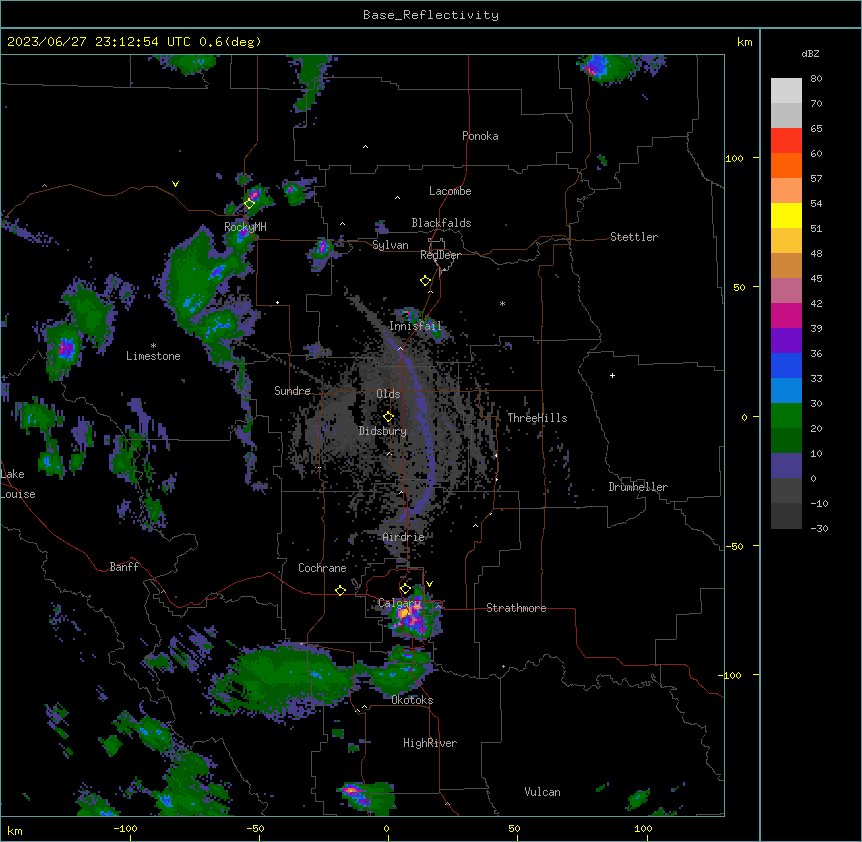Click the Stettler city label

coord(634,237)
